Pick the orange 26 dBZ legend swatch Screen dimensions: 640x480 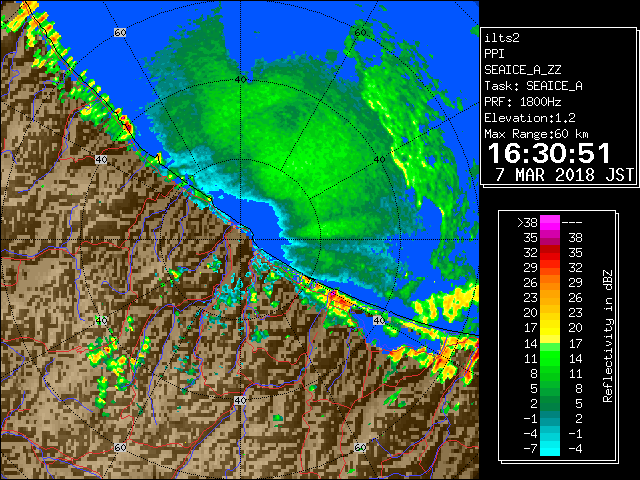click(550, 283)
